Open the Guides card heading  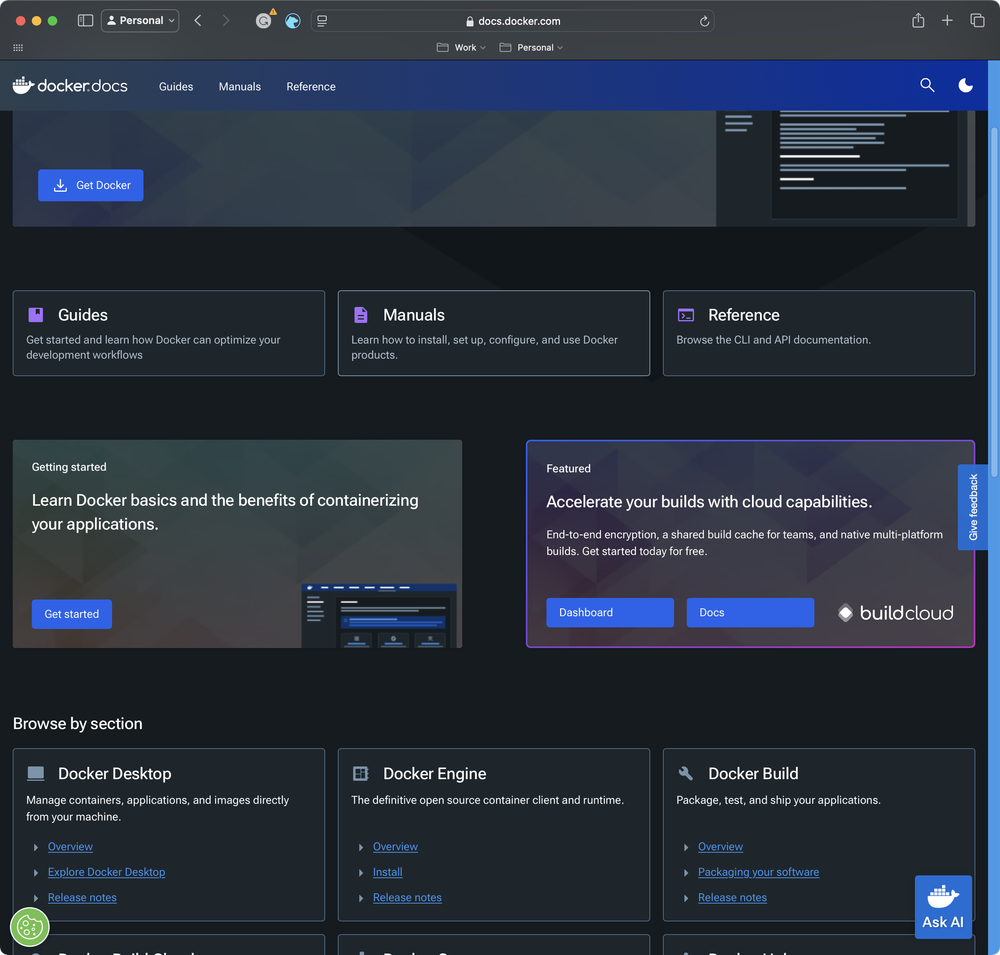click(x=83, y=315)
